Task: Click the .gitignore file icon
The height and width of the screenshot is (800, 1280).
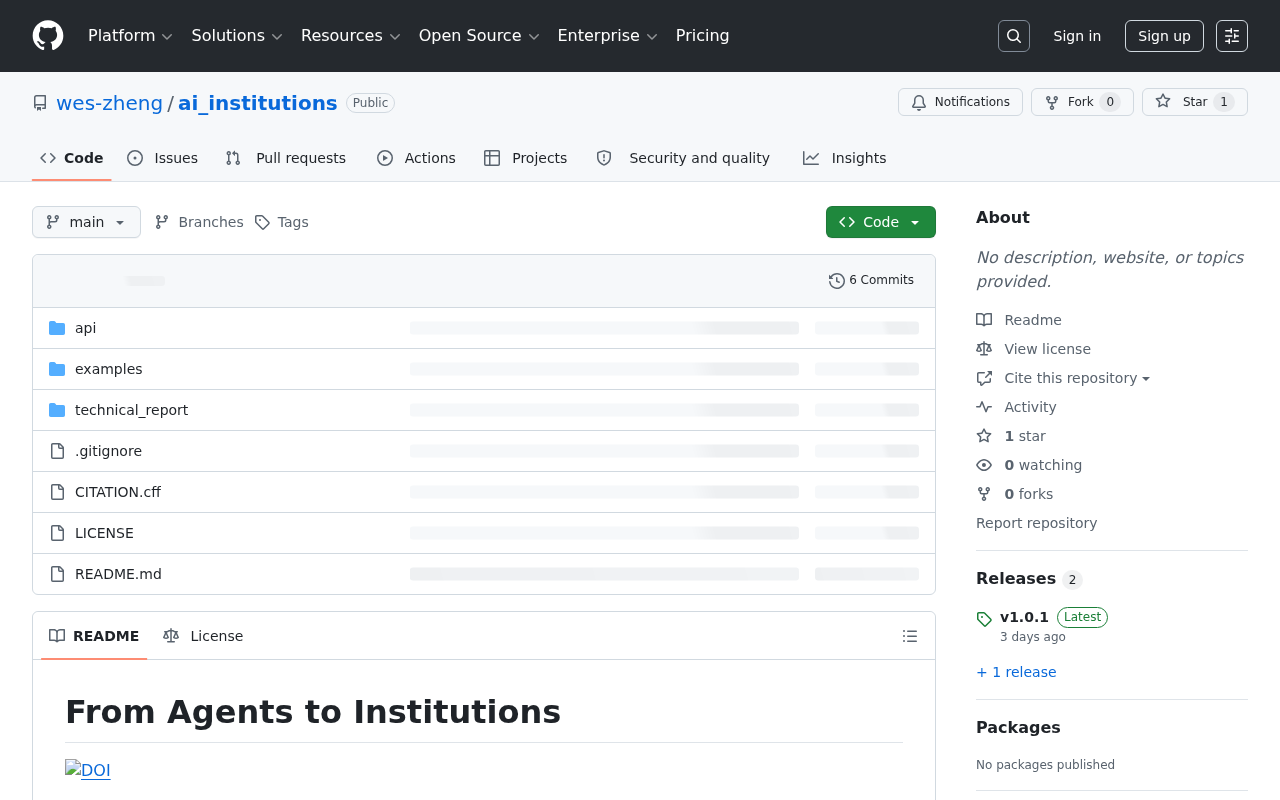Action: coord(57,451)
